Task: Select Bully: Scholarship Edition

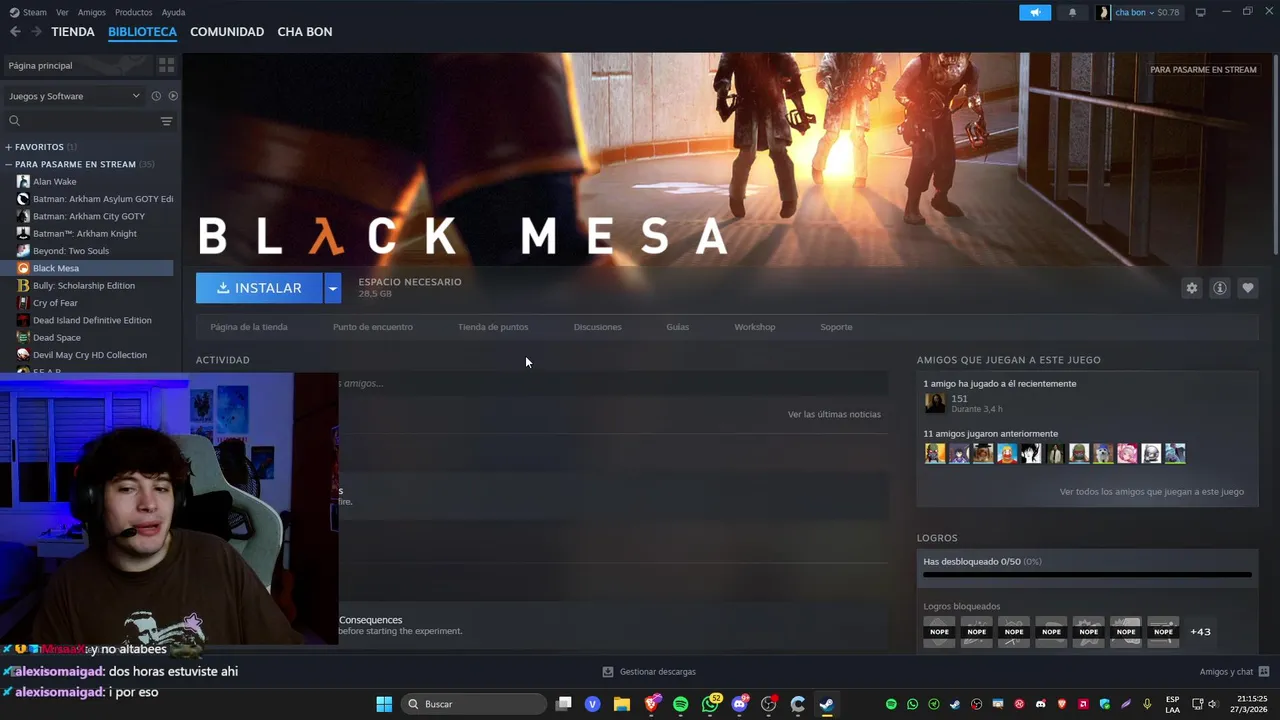Action: [83, 286]
